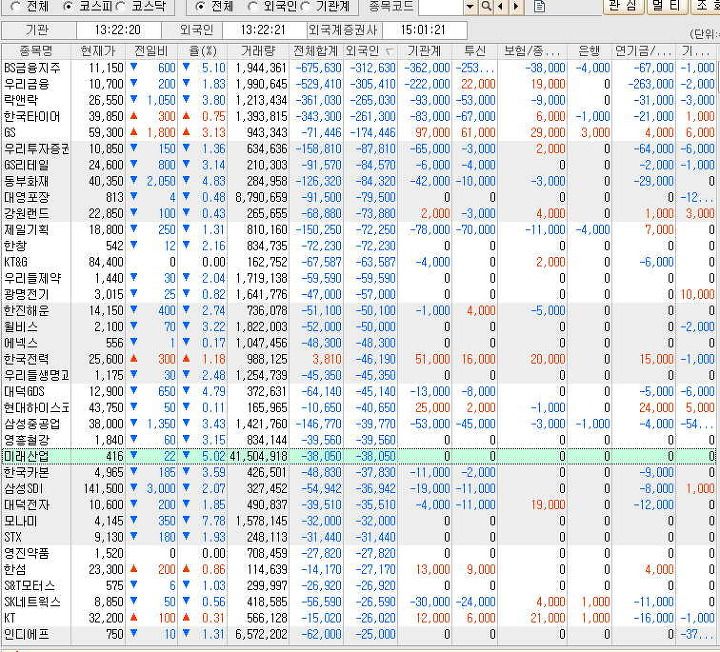This screenshot has width=720, height=652.
Task: Select the 대영포장 stock name
Action: point(27,197)
